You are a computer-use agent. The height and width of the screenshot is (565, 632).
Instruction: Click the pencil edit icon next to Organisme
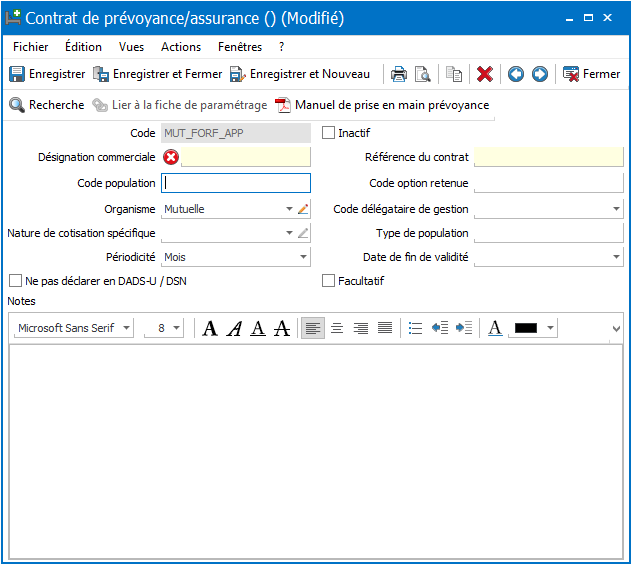point(303,209)
